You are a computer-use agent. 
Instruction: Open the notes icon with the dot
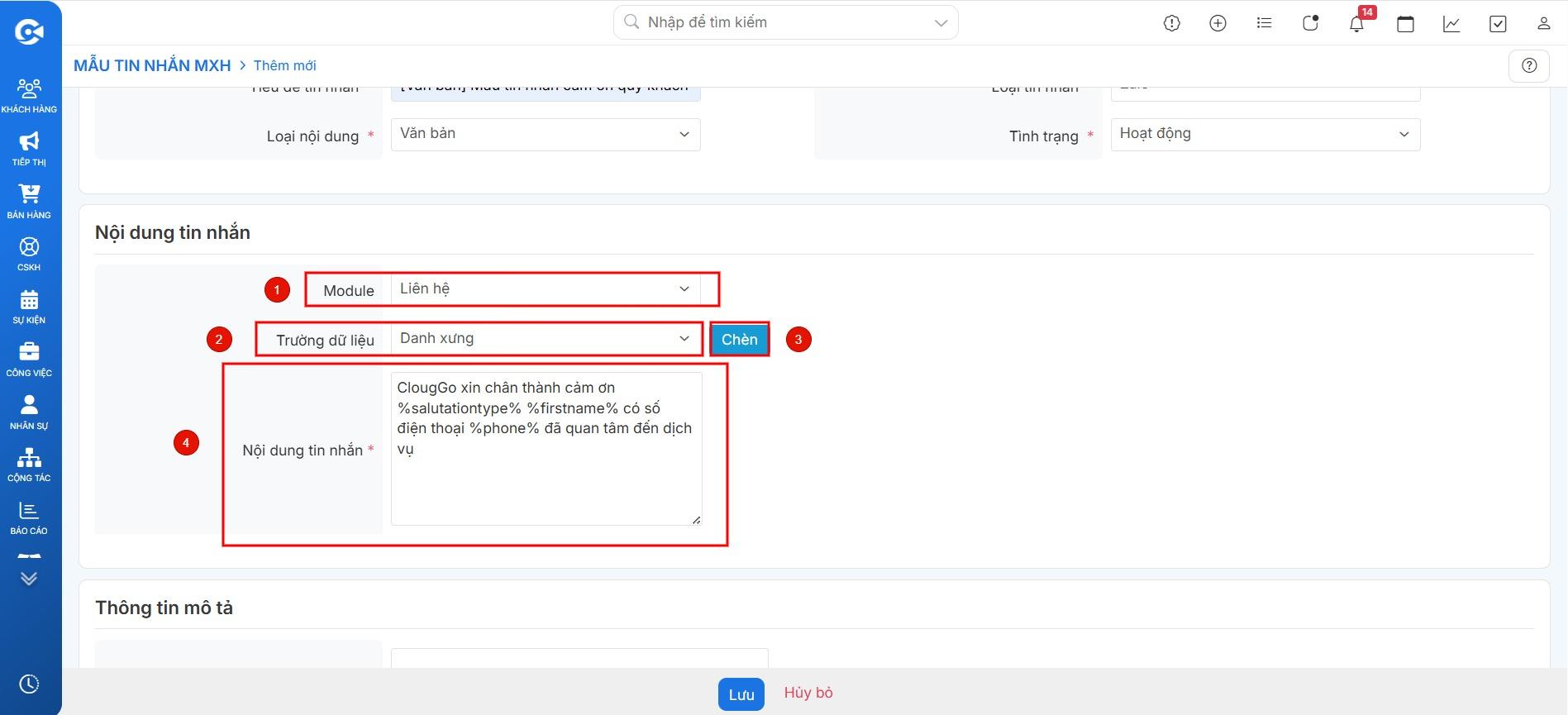point(1310,23)
